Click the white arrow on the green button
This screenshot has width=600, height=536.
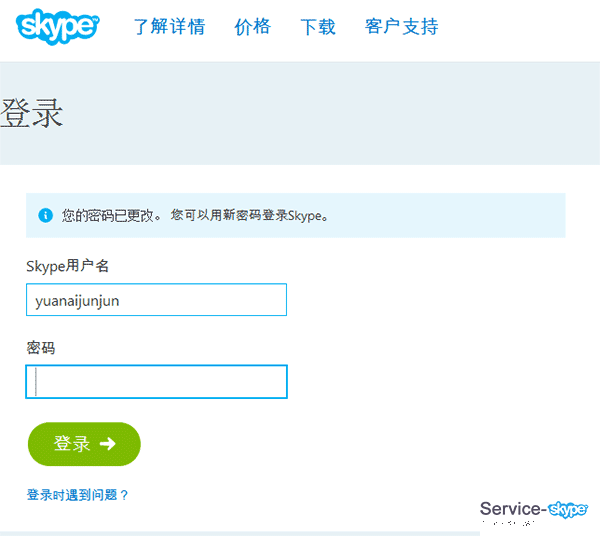click(x=107, y=444)
